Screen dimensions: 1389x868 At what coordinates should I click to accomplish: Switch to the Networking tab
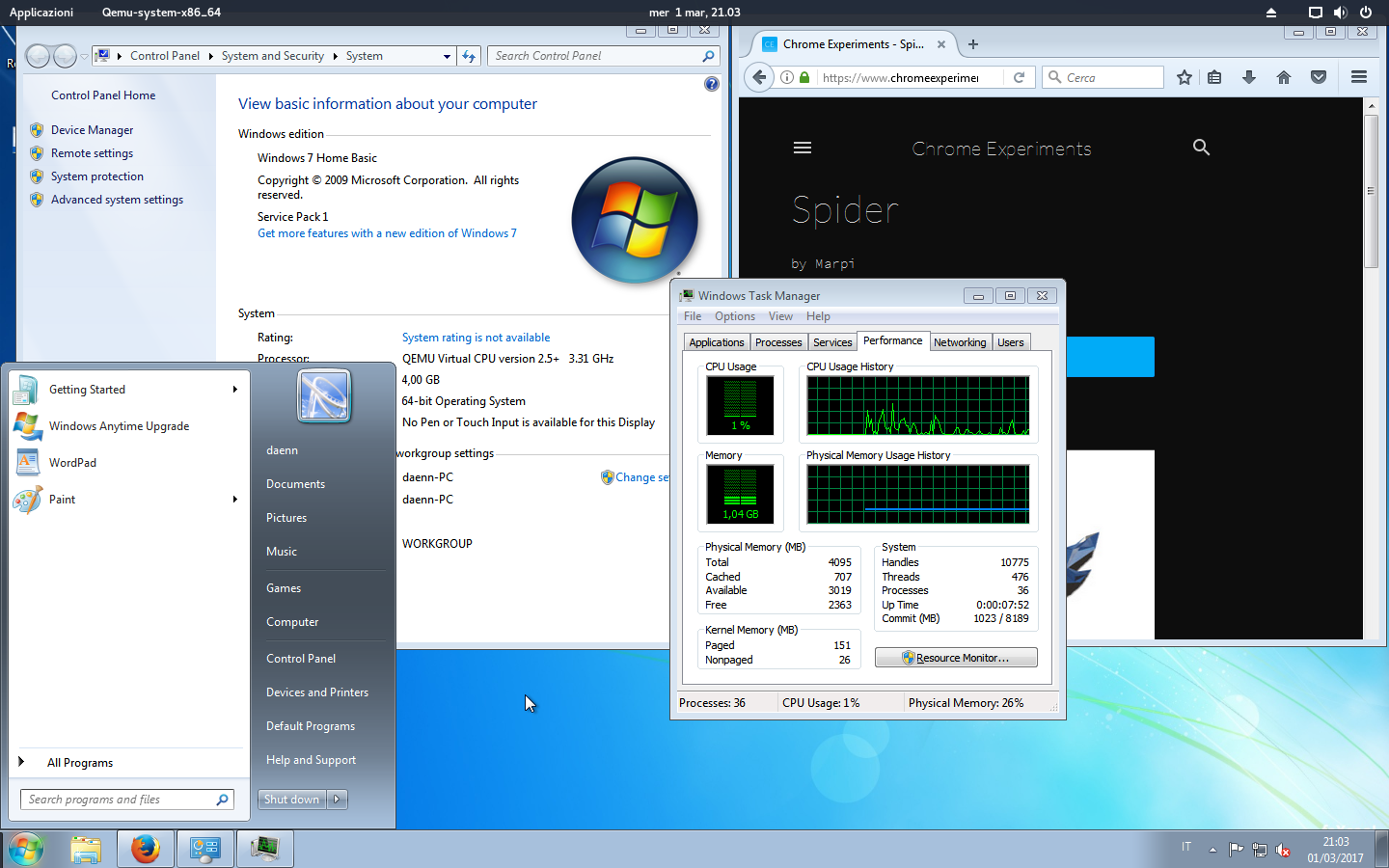(x=960, y=342)
